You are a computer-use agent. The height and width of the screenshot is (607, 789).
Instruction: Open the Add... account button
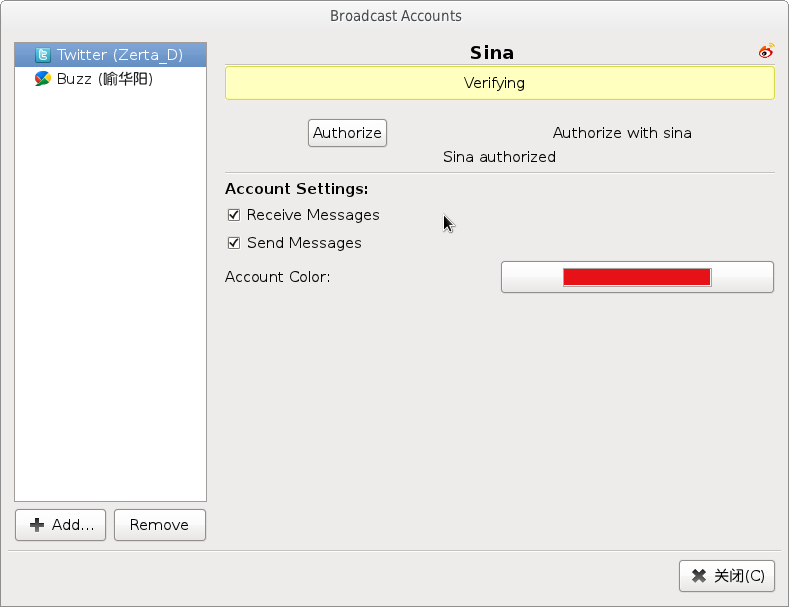click(60, 525)
